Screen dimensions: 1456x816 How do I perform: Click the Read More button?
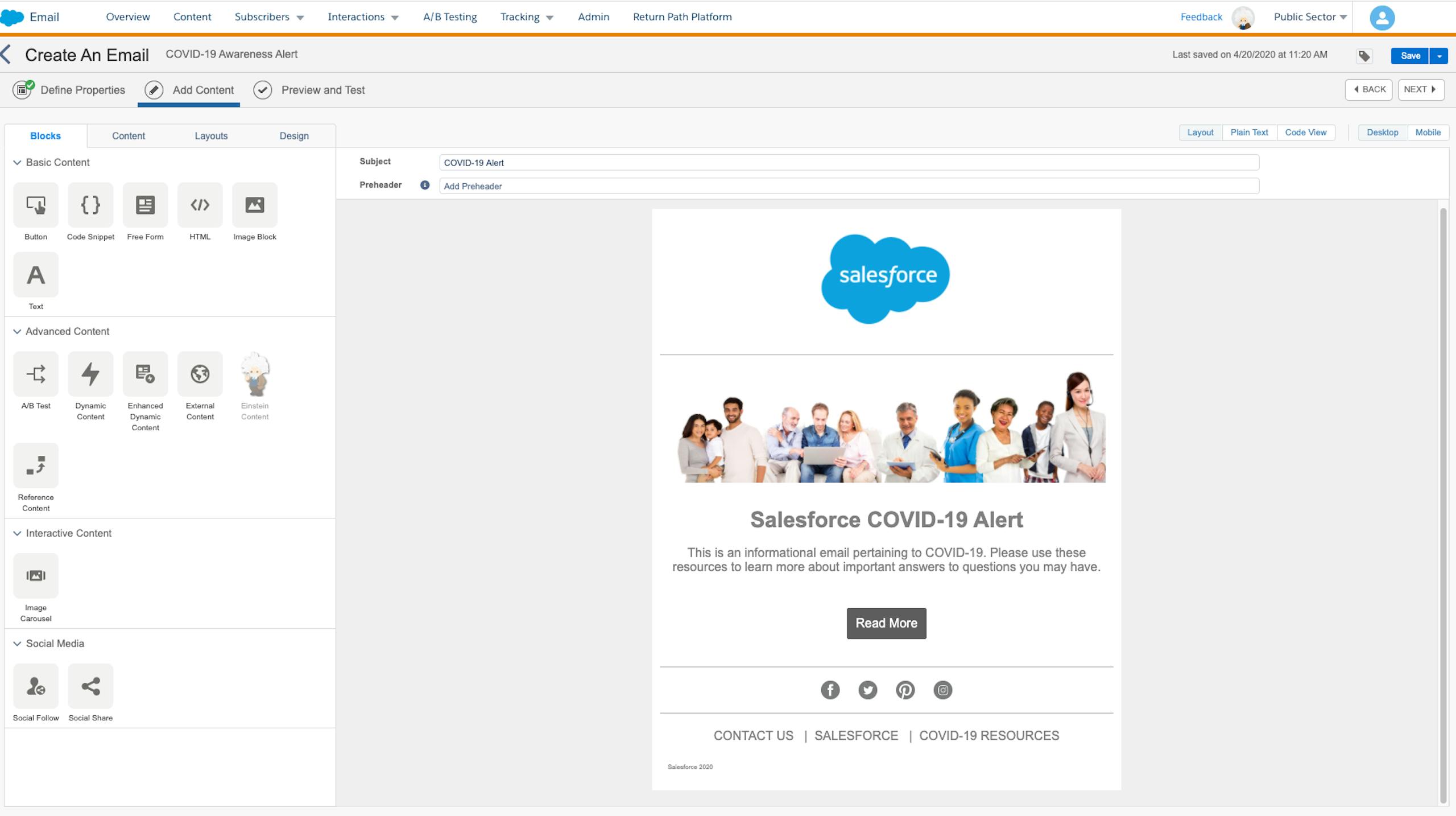coord(886,624)
